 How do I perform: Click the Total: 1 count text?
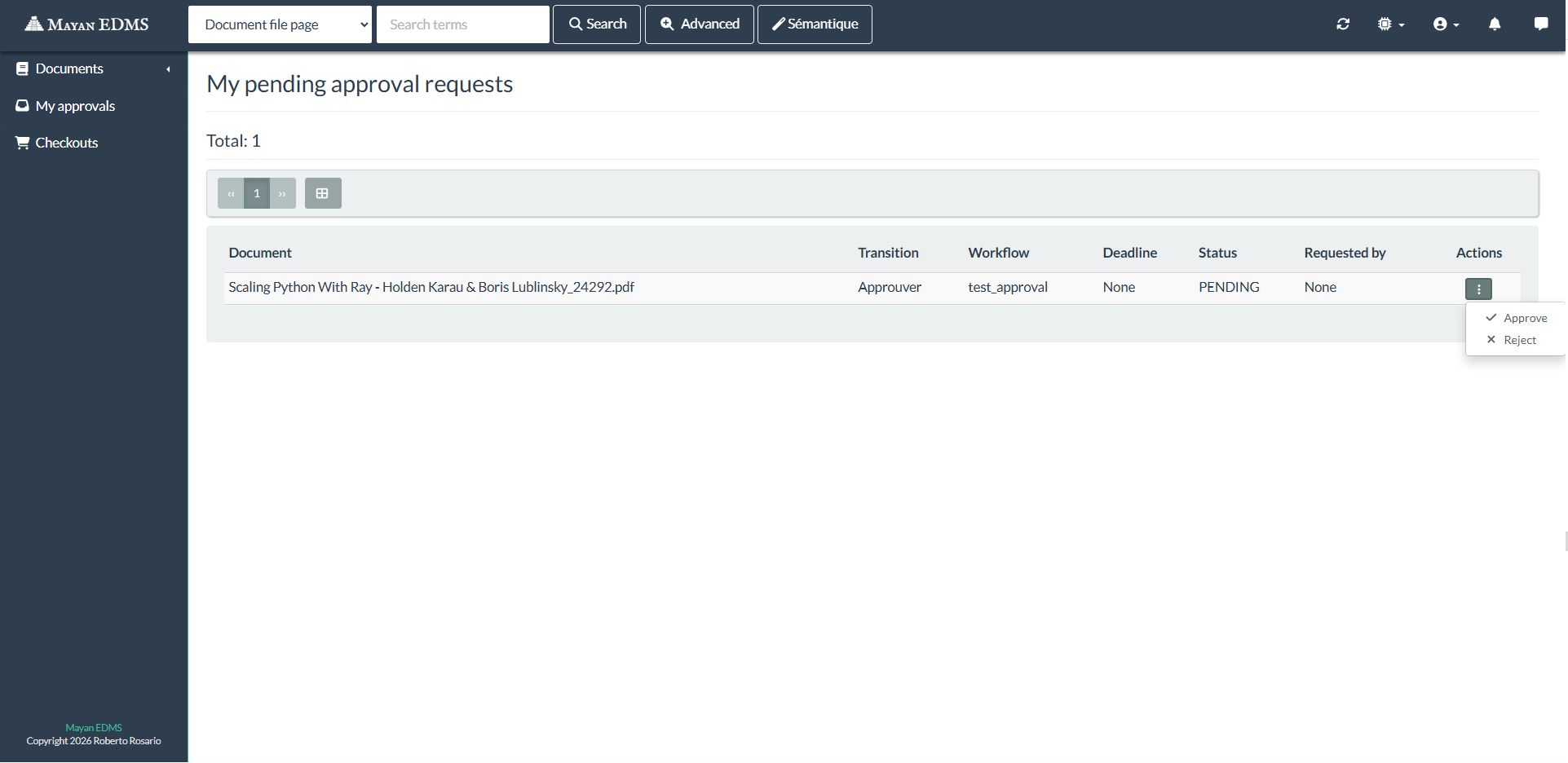233,141
